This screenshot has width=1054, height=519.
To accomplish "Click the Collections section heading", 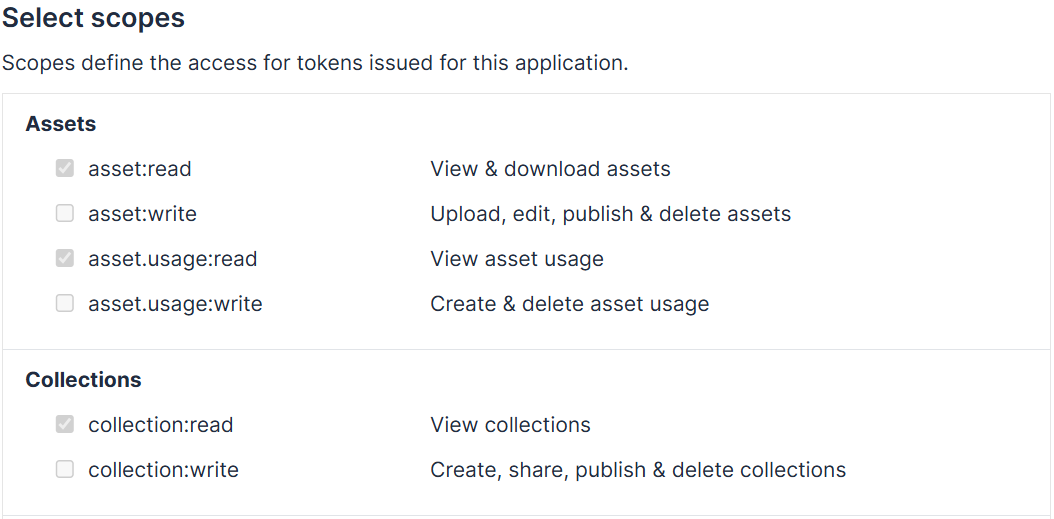I will pos(84,380).
